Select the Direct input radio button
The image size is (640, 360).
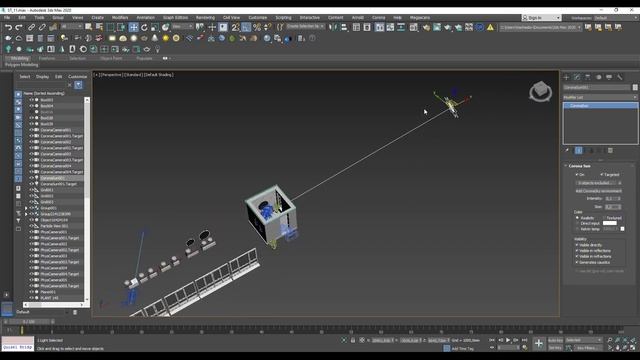577,223
